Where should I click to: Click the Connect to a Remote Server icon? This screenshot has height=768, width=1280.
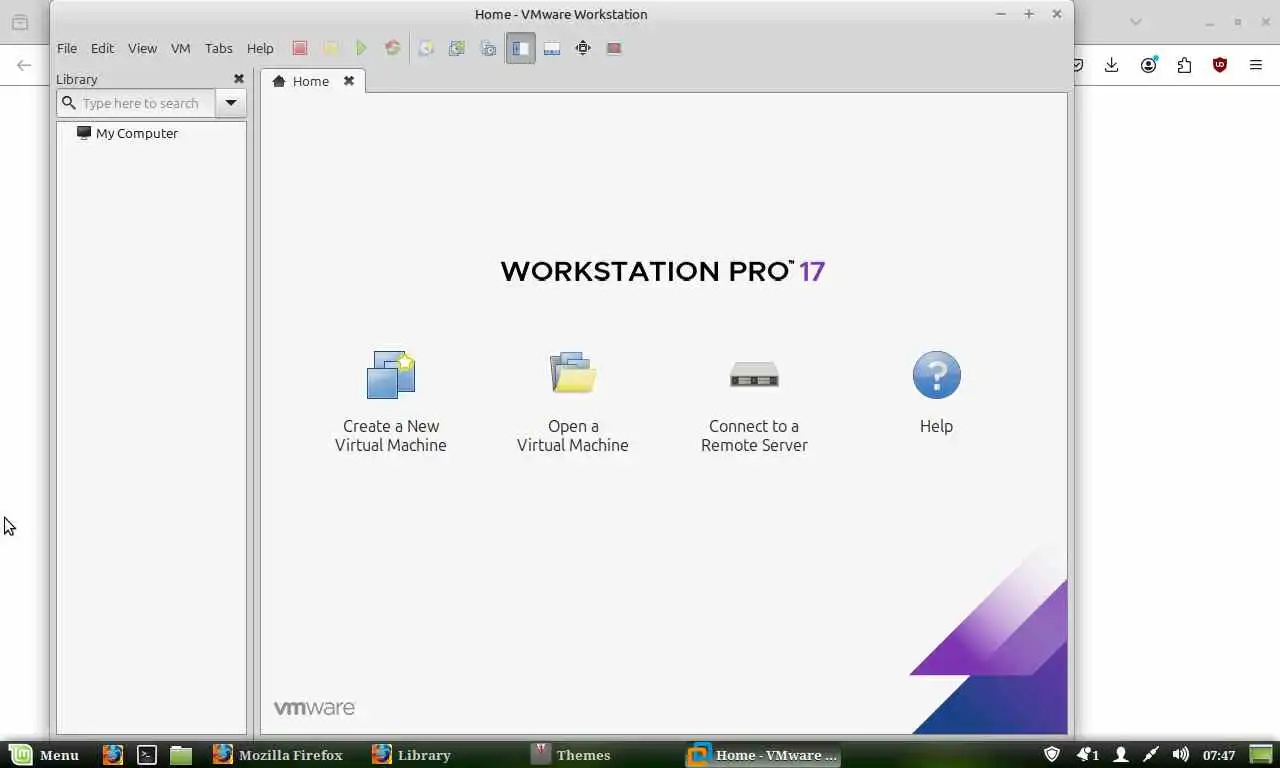(754, 375)
